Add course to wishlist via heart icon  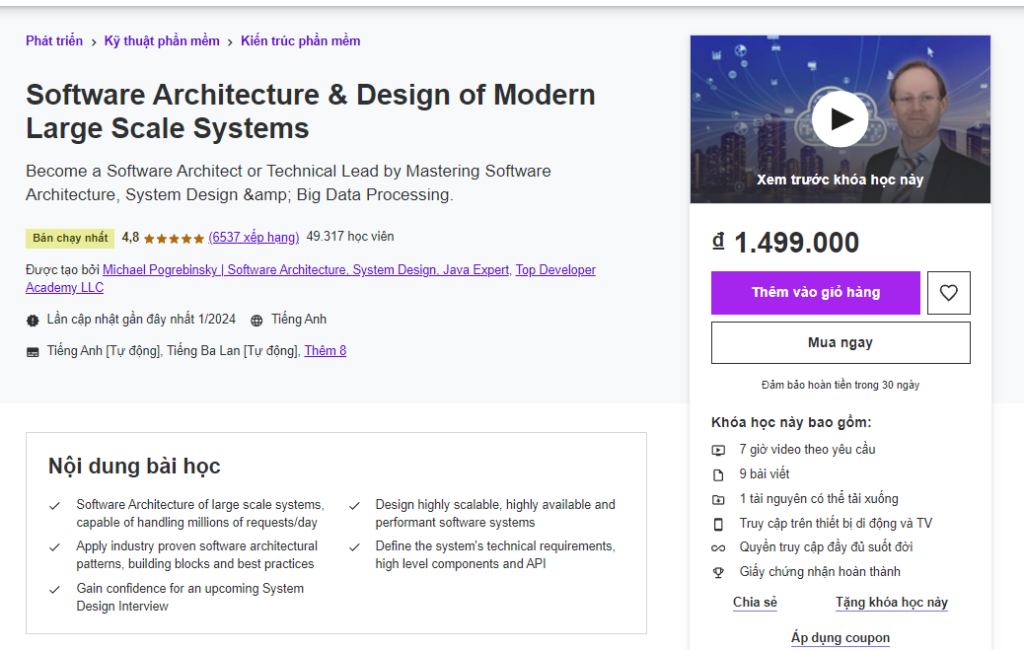point(948,292)
